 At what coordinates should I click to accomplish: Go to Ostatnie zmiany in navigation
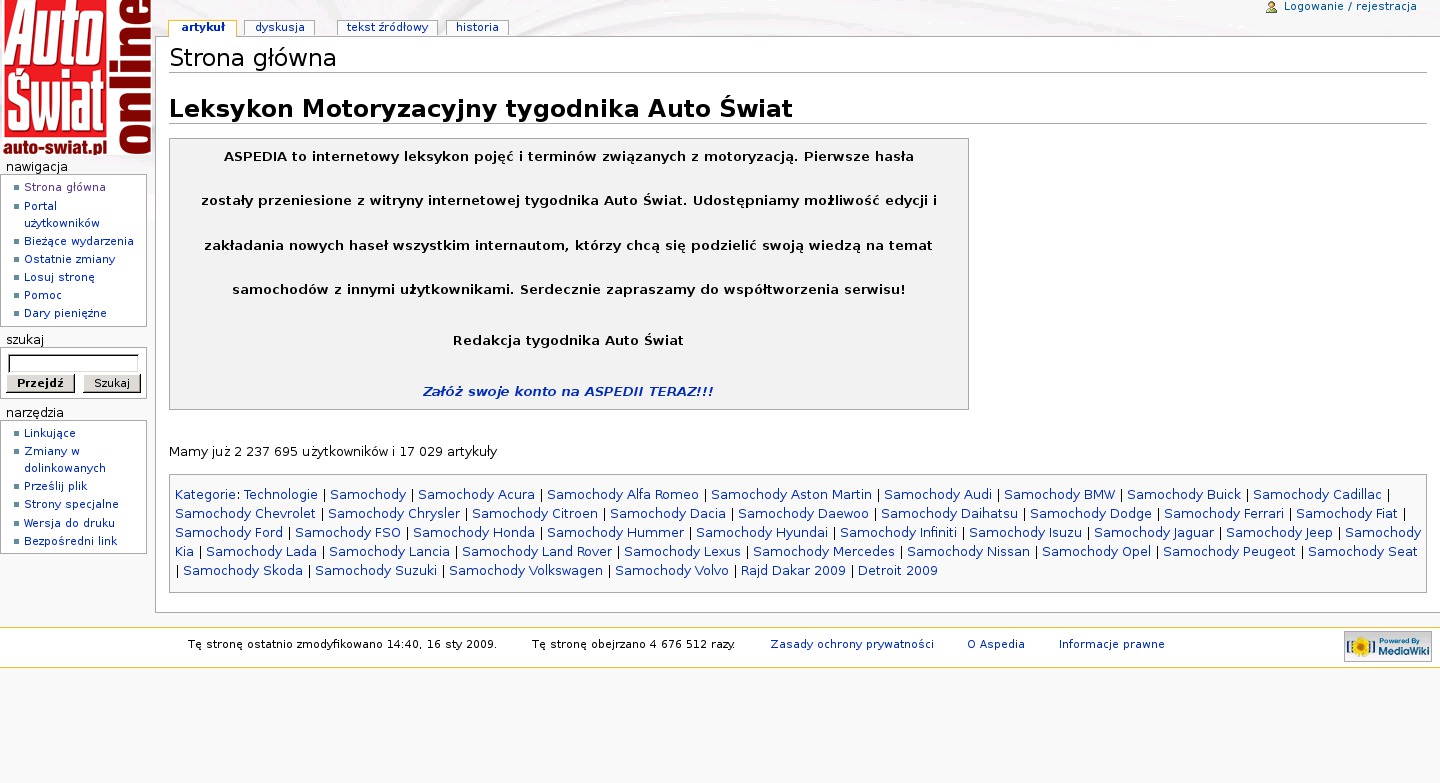(69, 259)
